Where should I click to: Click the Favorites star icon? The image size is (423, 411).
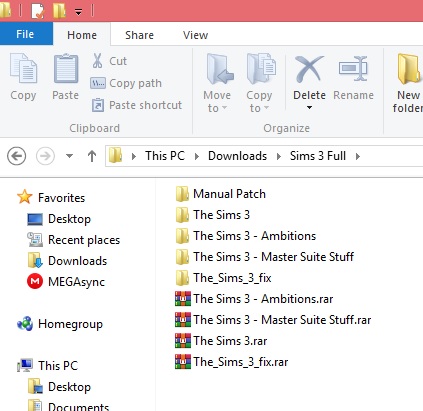pyautogui.click(x=25, y=197)
